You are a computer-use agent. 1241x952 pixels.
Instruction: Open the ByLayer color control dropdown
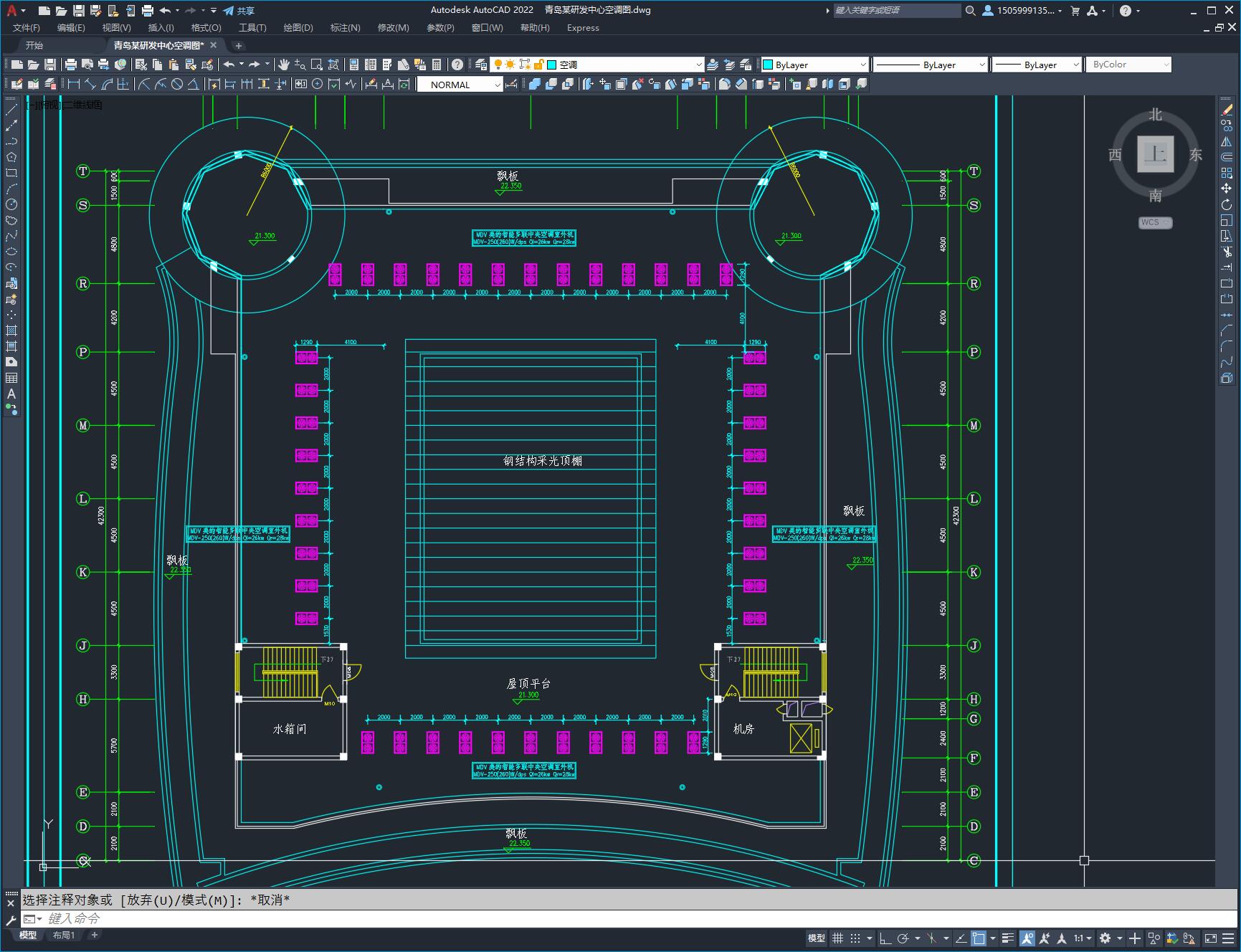862,65
